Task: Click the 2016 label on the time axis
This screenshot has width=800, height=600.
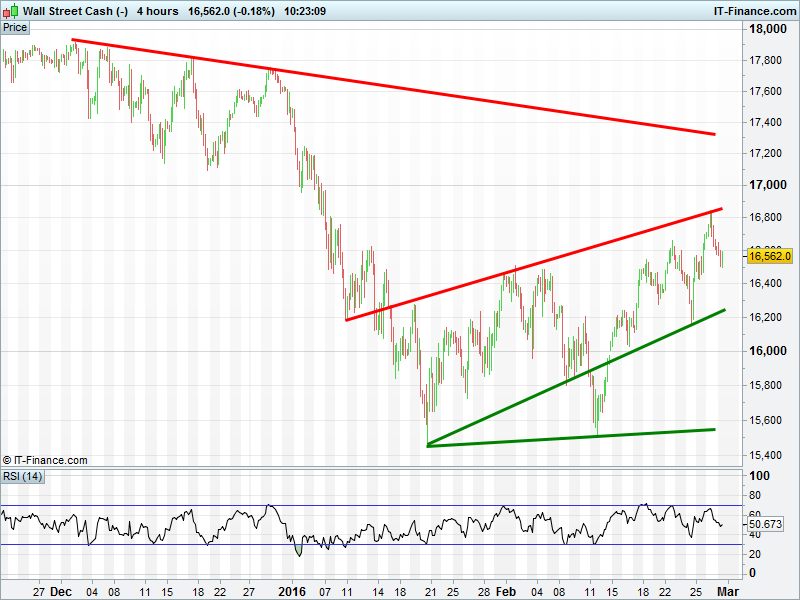Action: [x=293, y=591]
